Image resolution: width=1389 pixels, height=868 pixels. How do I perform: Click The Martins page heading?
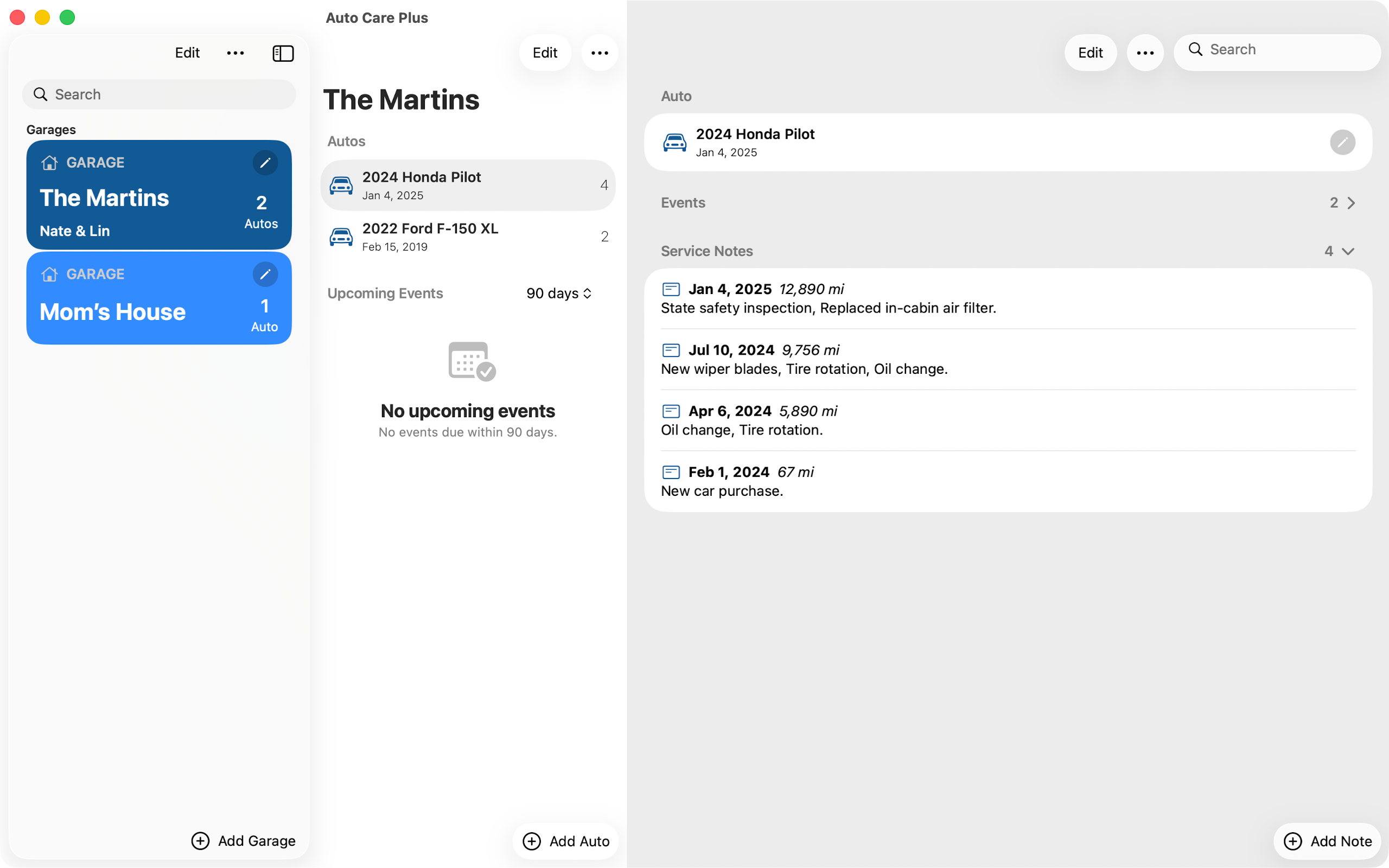click(x=401, y=100)
